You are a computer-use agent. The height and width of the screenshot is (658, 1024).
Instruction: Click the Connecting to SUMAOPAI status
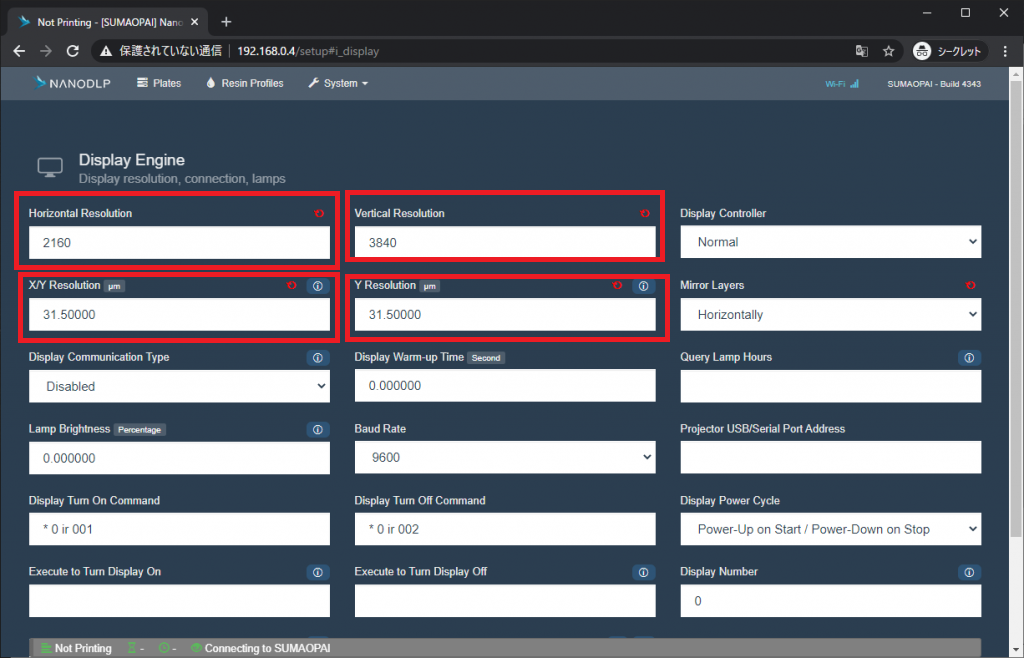tap(261, 648)
